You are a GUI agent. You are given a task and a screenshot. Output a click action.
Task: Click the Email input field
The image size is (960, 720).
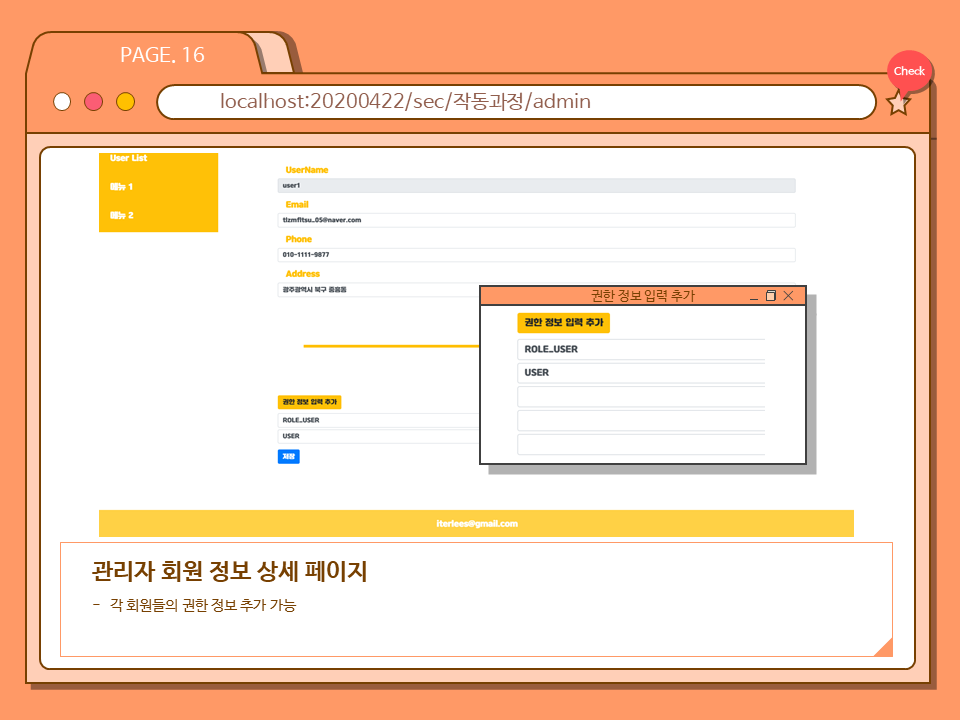(x=536, y=220)
